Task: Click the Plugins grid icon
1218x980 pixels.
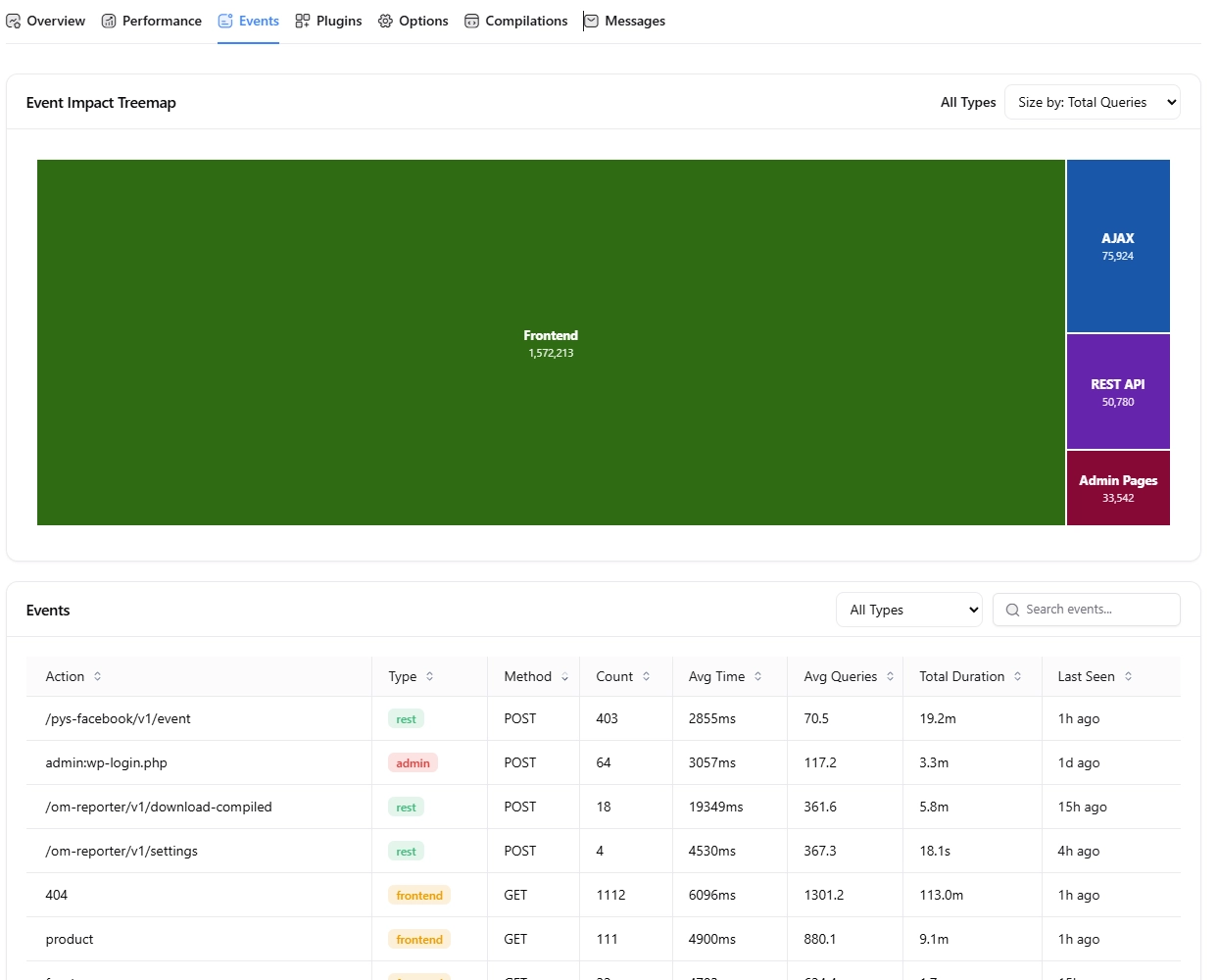Action: (302, 20)
